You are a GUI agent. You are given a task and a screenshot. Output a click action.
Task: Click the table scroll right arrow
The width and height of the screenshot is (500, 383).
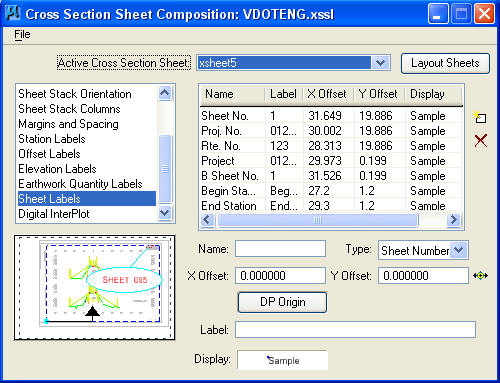(454, 220)
